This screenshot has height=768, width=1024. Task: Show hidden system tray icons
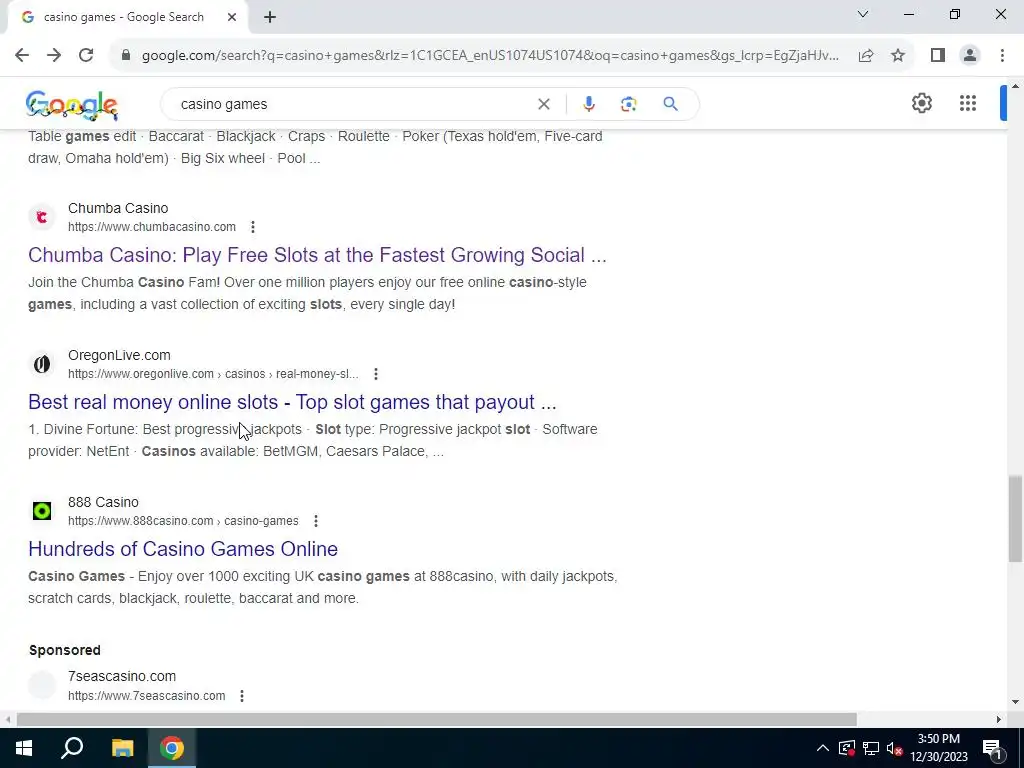[x=823, y=748]
